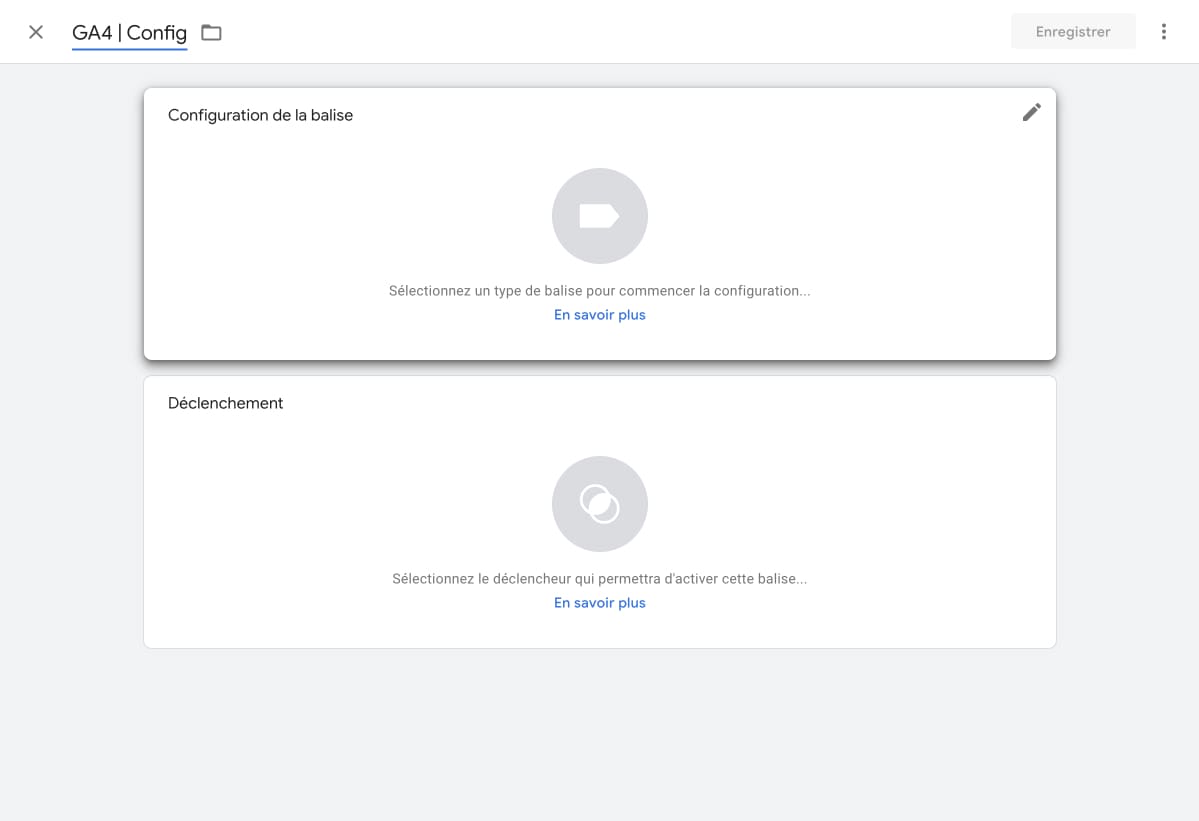Click the Déclenchement heading

[226, 403]
